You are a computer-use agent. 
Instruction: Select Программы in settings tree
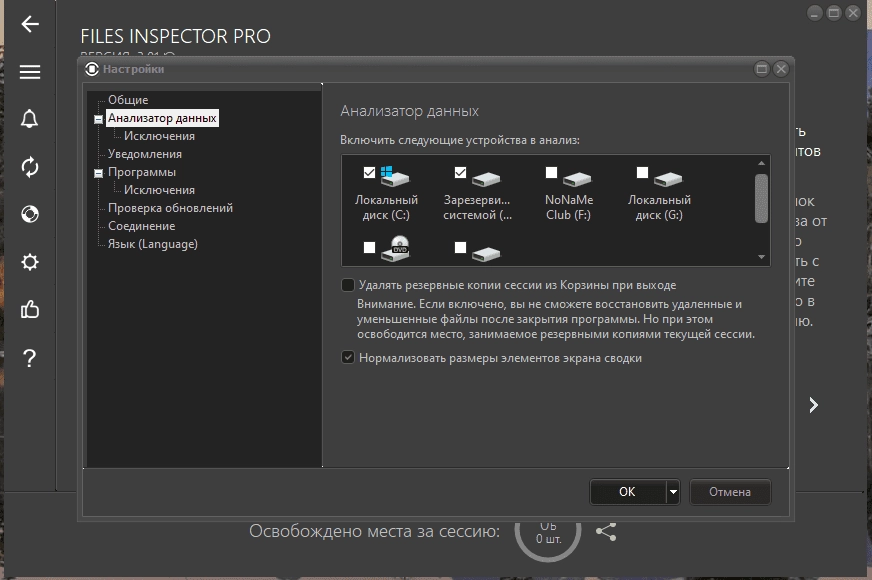tap(142, 172)
